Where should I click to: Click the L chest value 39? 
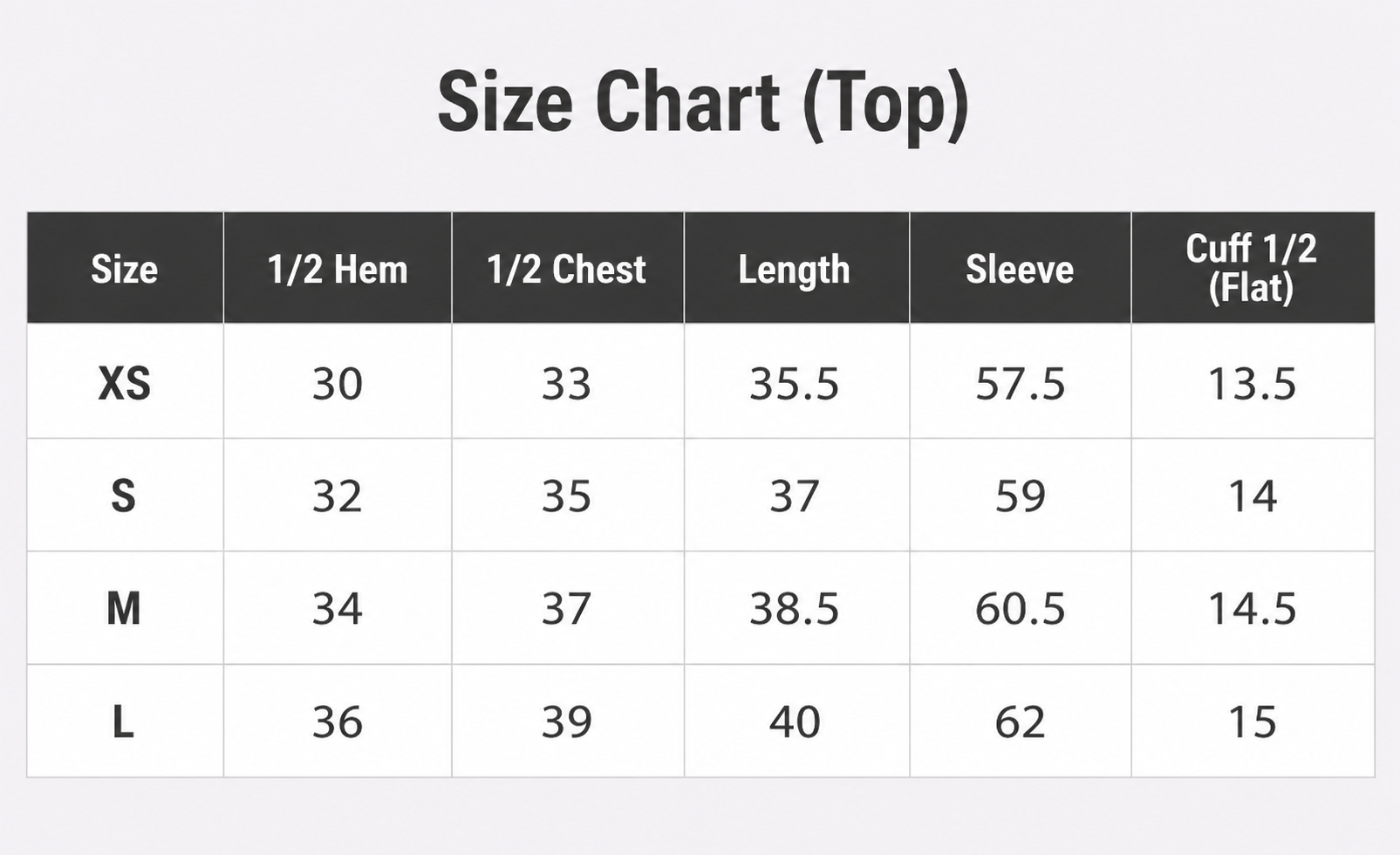tap(567, 722)
